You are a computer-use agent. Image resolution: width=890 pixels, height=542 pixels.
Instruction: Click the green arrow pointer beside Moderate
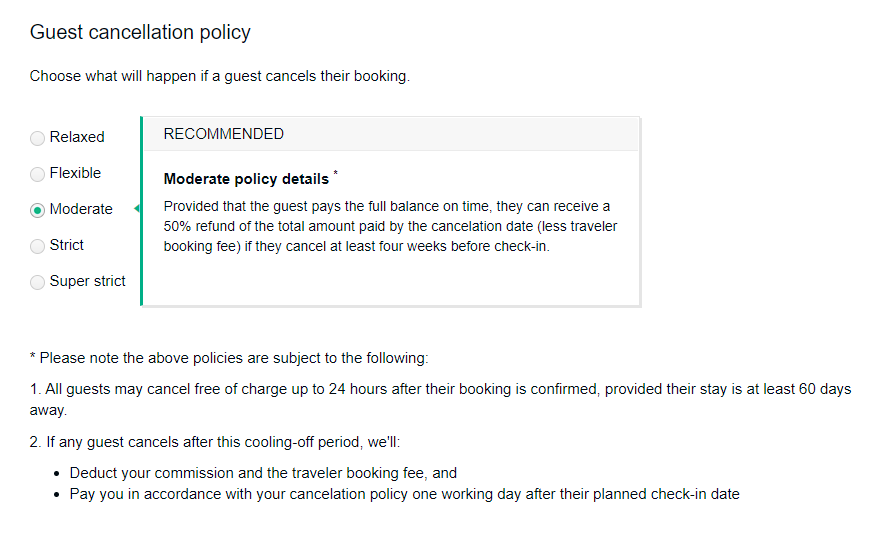click(x=137, y=209)
